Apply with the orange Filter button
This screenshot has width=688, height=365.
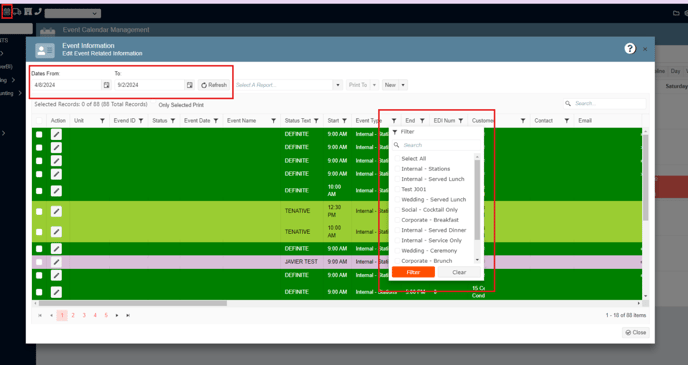coord(413,272)
